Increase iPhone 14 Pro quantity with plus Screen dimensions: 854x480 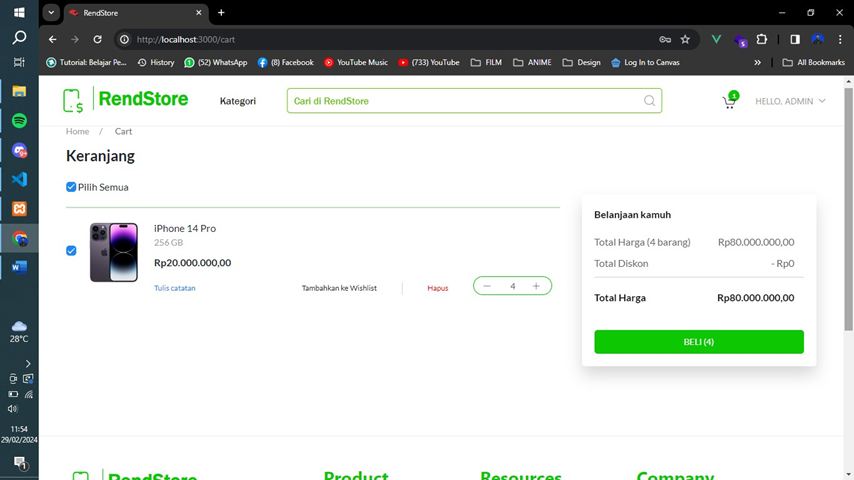[536, 286]
